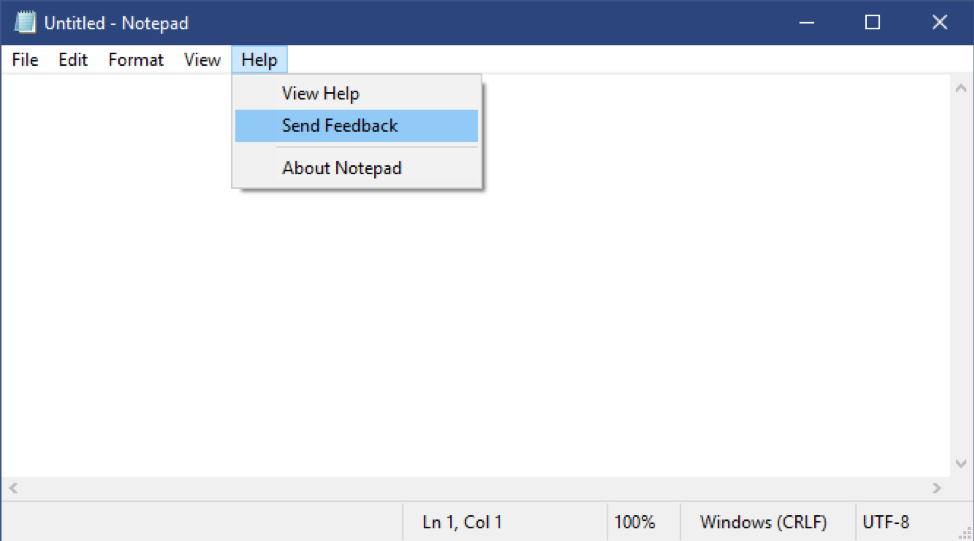Click the UTF-8 encoding indicator
The height and width of the screenshot is (541, 974).
point(886,522)
